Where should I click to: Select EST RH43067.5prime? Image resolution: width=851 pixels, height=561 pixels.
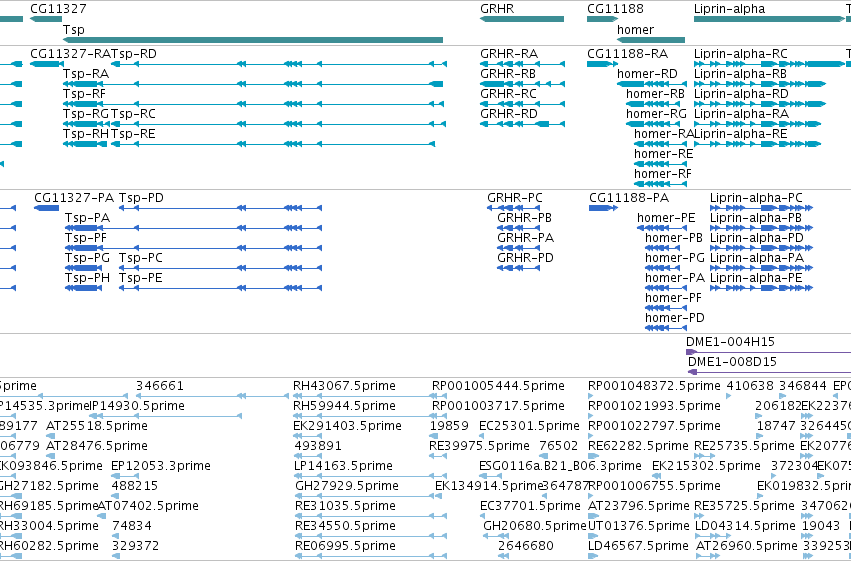344,386
